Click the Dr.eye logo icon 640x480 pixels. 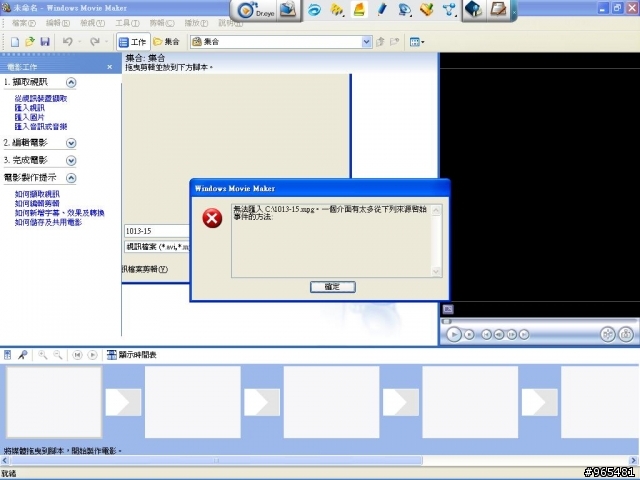click(246, 10)
